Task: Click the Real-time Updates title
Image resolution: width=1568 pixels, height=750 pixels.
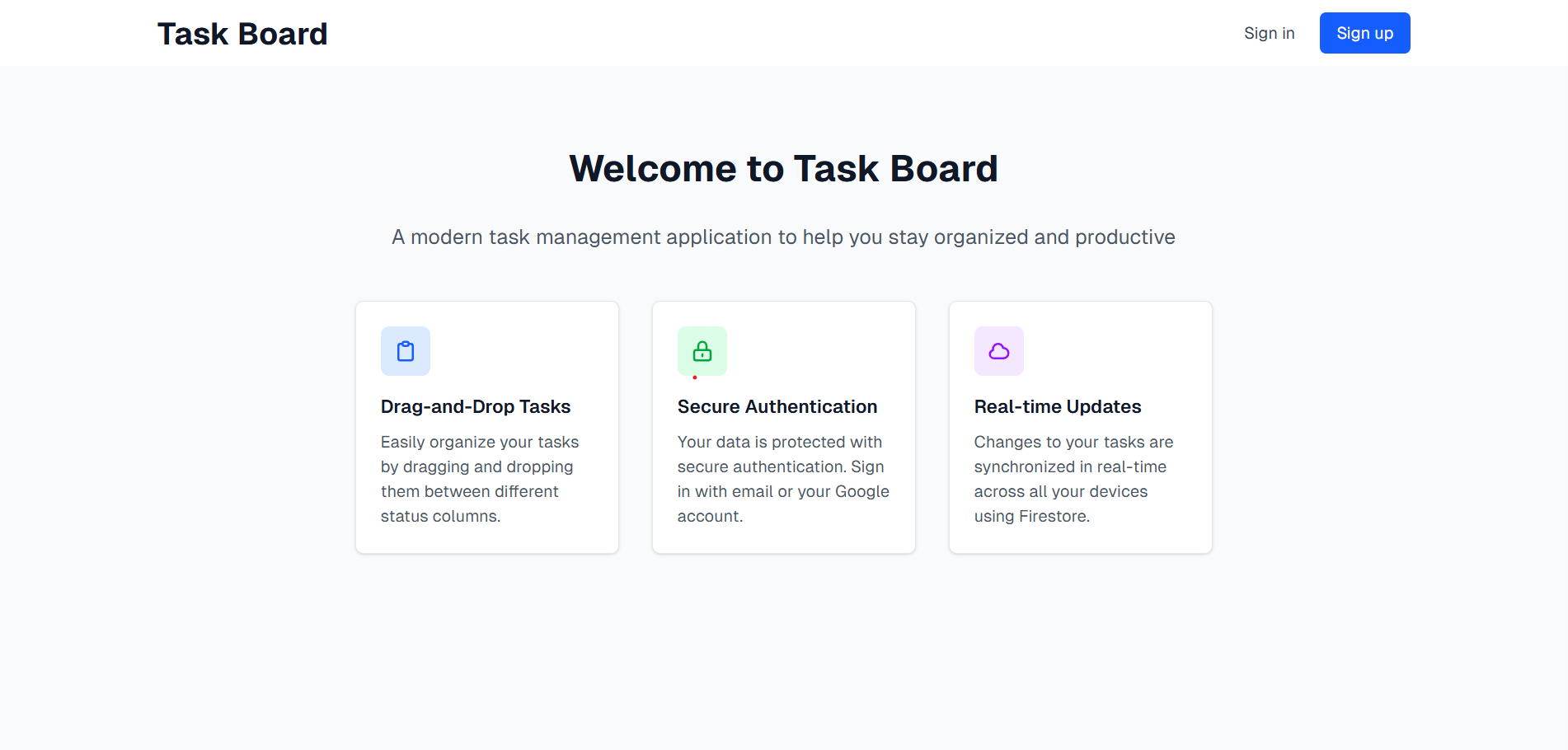Action: click(1058, 406)
